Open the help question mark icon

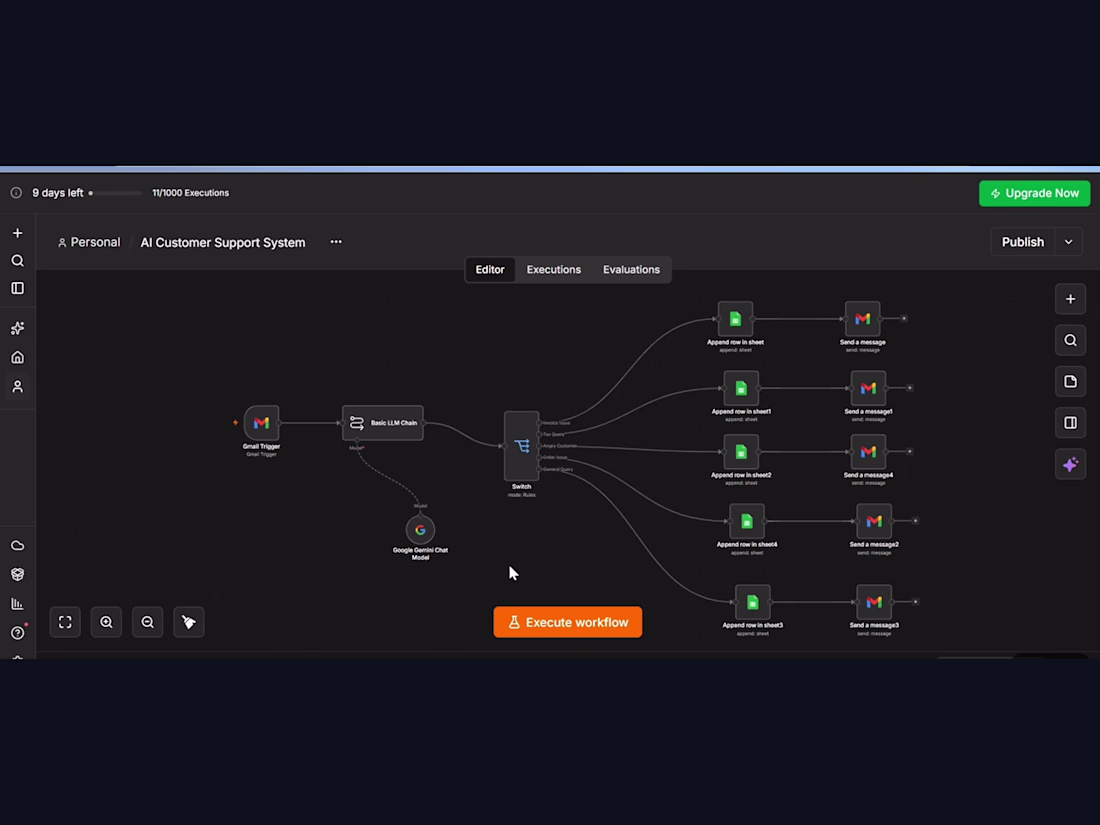tap(18, 633)
